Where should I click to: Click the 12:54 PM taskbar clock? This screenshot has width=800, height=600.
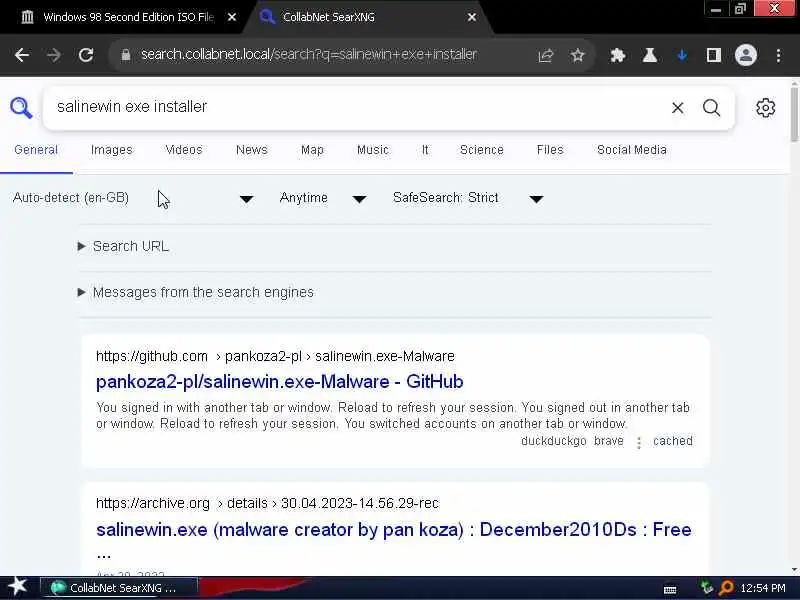point(762,588)
